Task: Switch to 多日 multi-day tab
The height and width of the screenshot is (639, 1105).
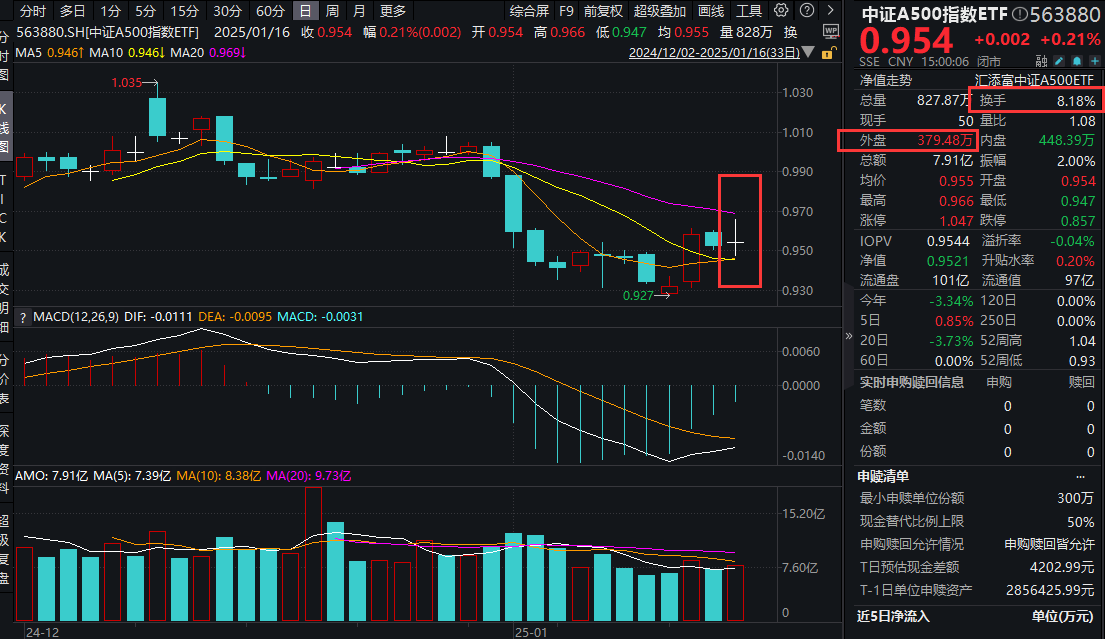Action: 72,11
